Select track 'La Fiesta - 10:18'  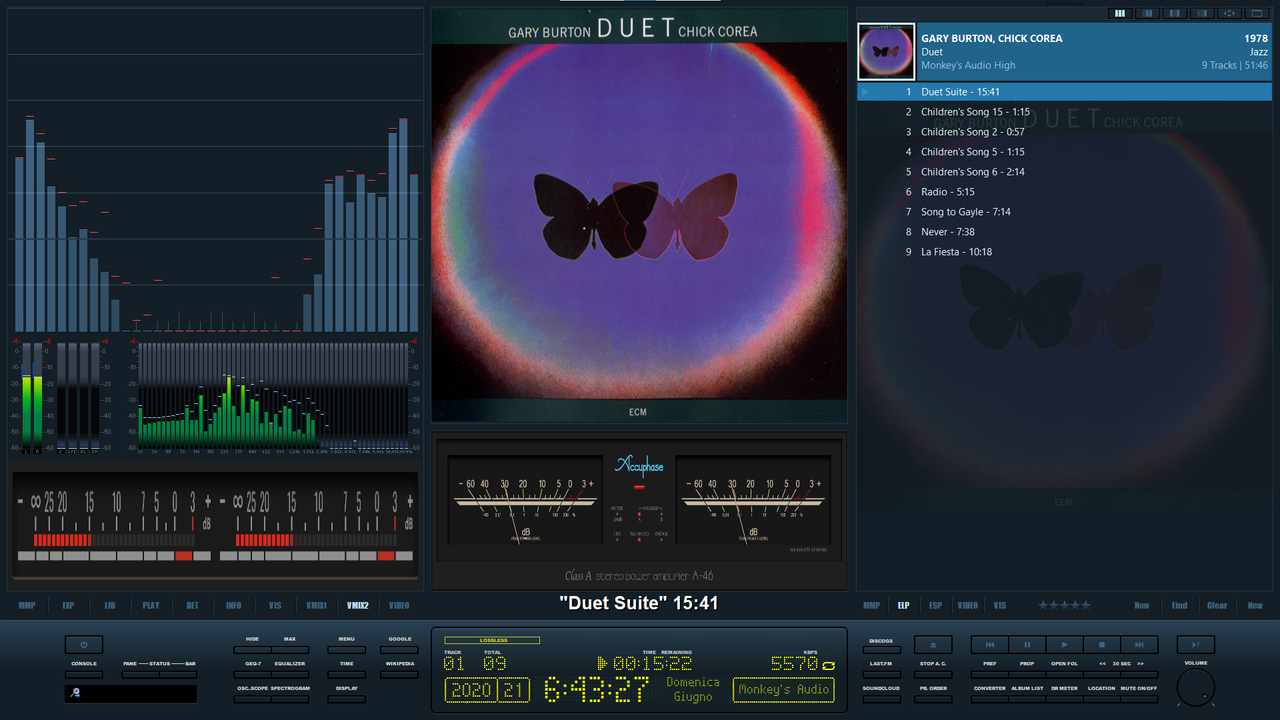pos(1064,252)
